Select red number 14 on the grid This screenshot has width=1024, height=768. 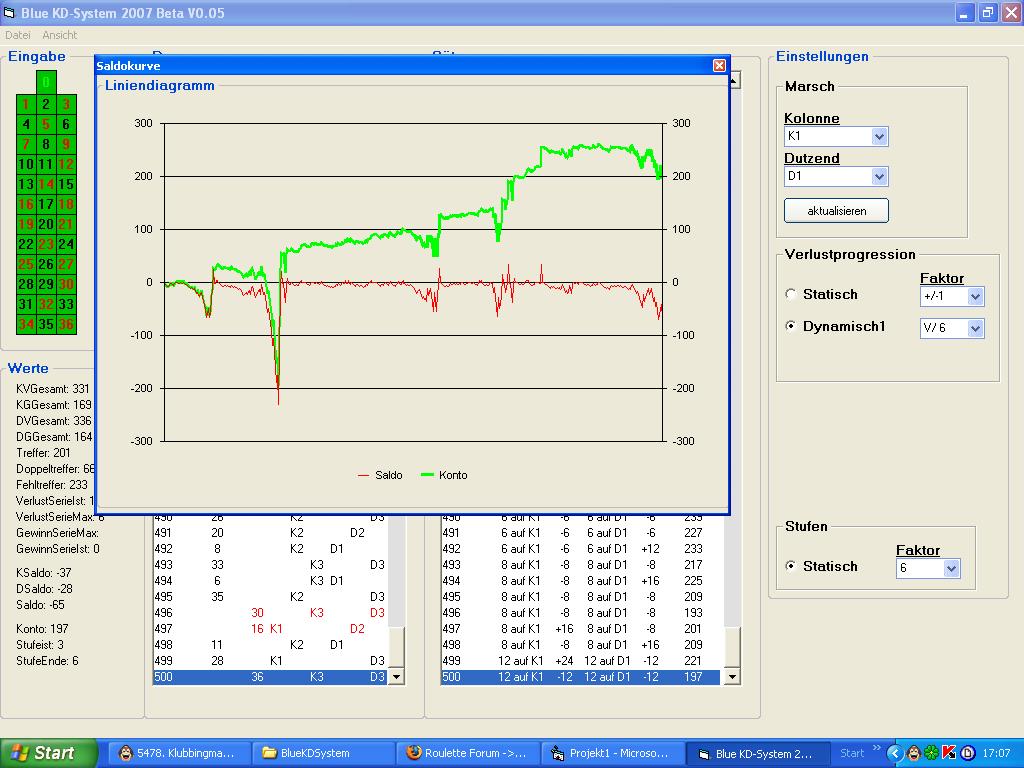click(x=46, y=184)
